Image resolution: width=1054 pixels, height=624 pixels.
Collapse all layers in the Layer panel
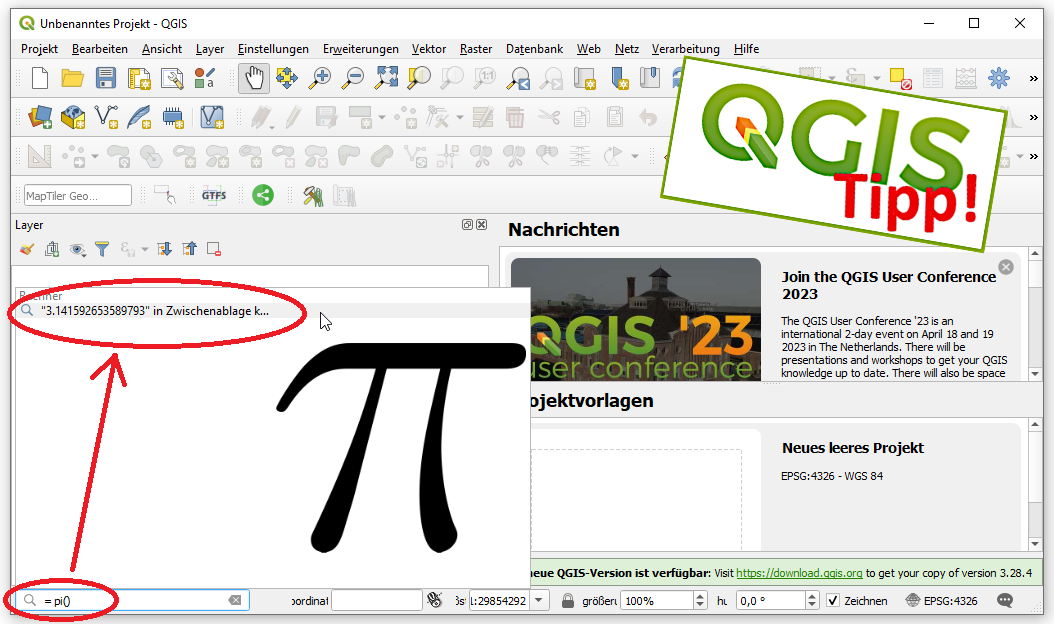click(190, 249)
